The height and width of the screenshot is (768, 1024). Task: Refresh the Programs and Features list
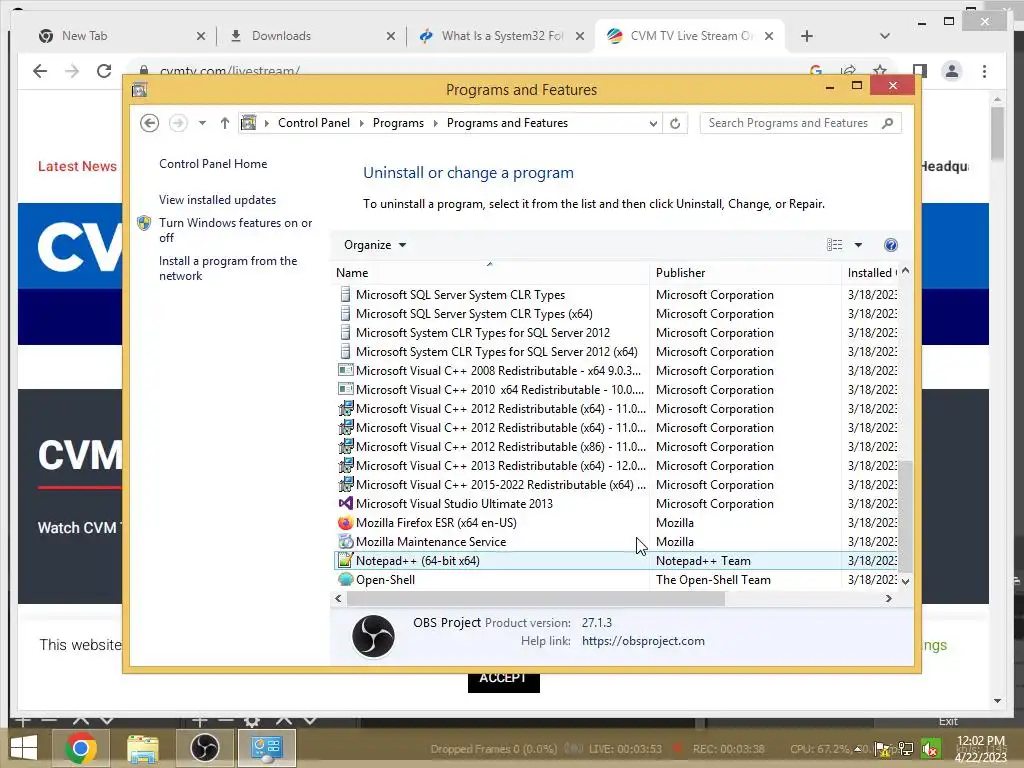675,123
